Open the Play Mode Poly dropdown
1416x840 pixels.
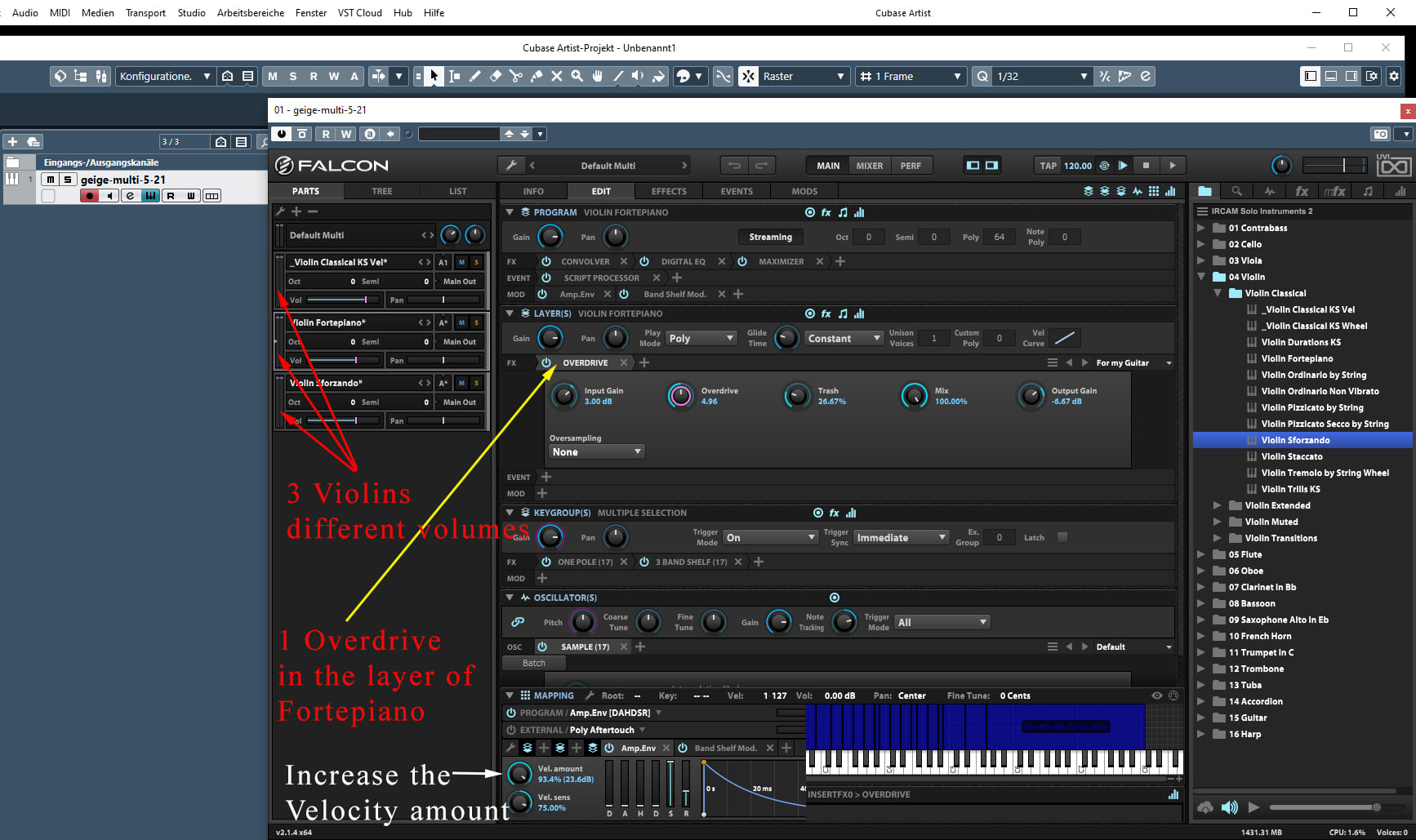[702, 338]
